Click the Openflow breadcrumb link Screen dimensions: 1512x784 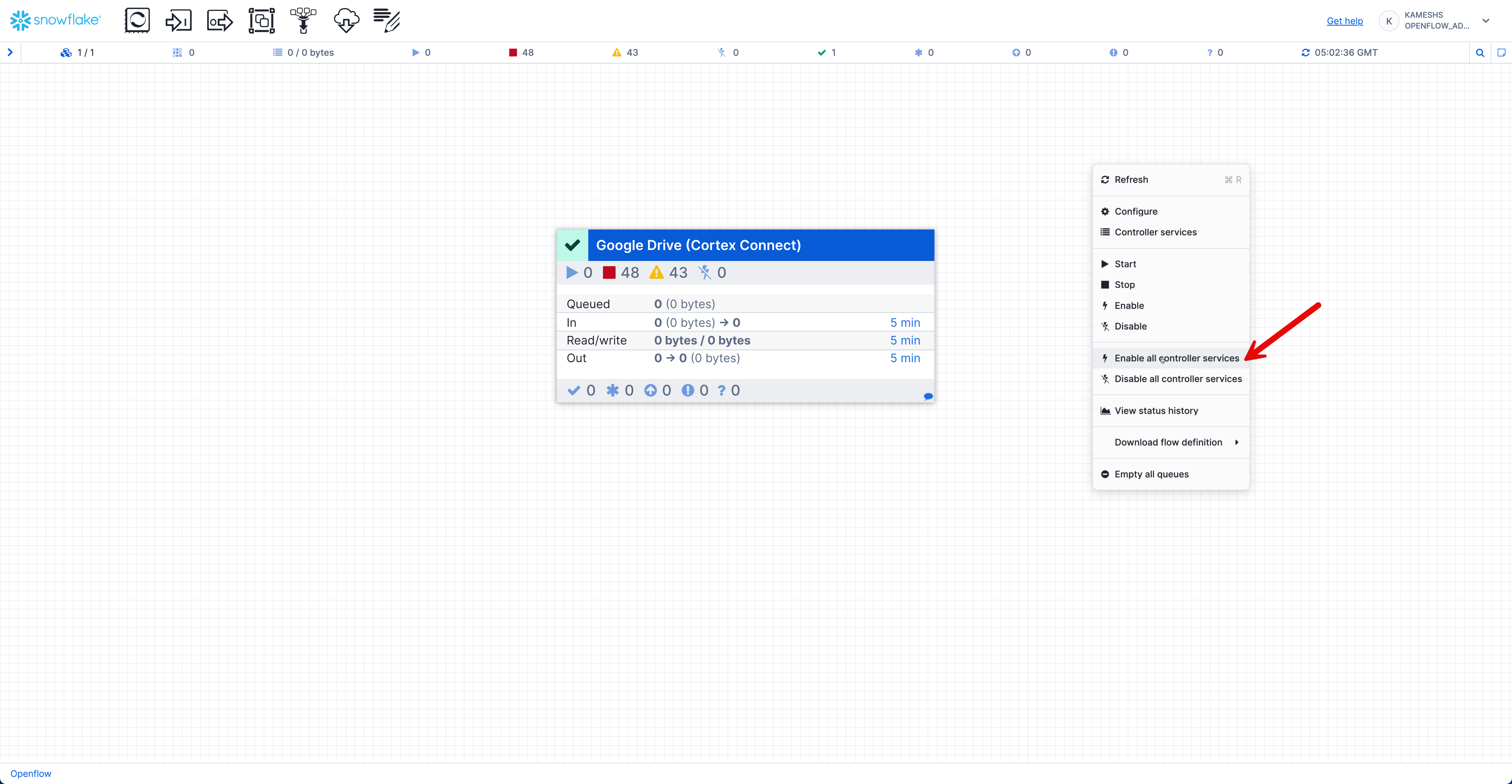pos(30,773)
